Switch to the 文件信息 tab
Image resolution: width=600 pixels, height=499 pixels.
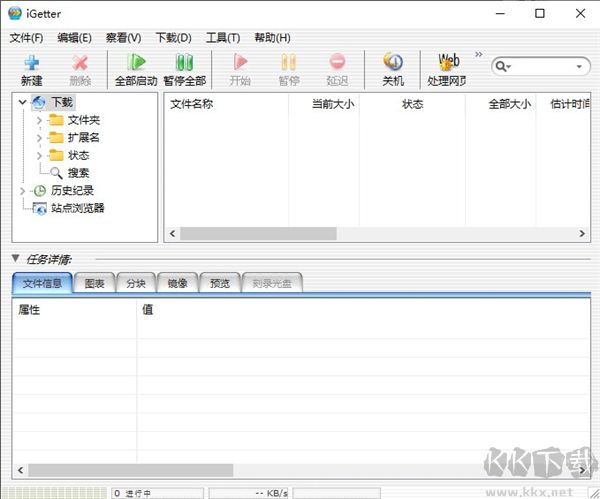(42, 283)
